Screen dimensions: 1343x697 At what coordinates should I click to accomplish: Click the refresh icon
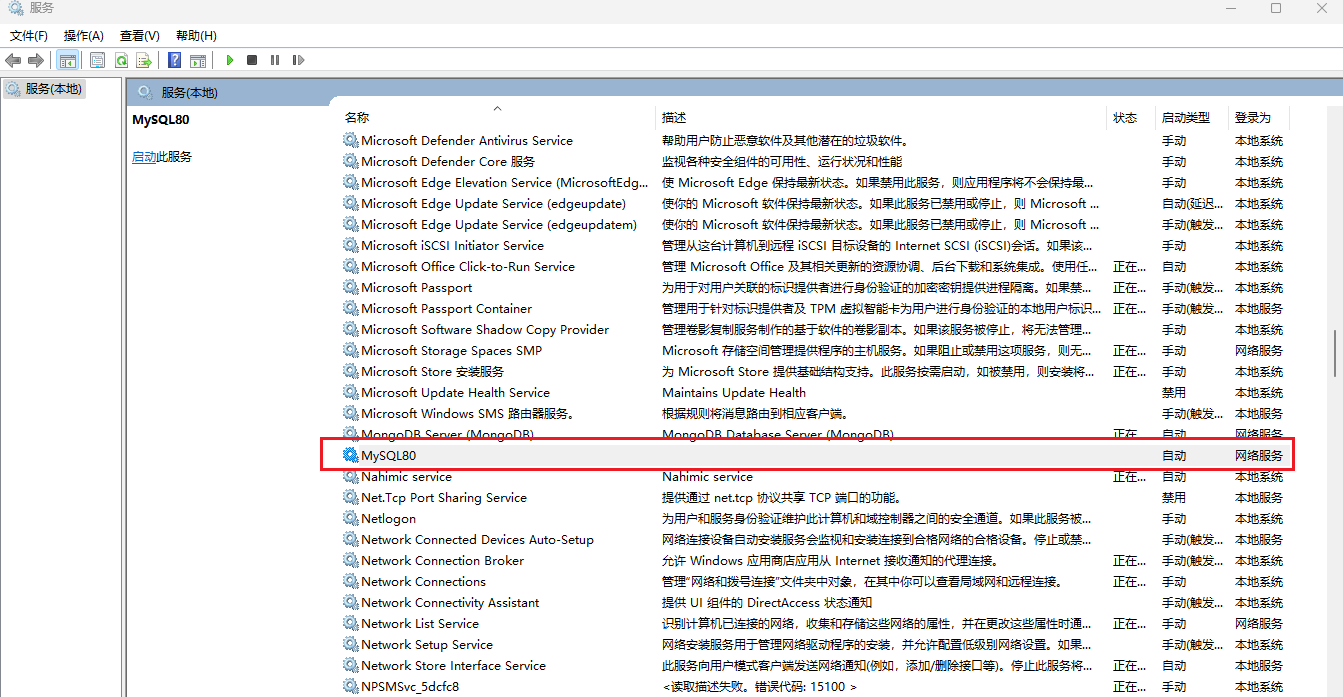click(121, 60)
